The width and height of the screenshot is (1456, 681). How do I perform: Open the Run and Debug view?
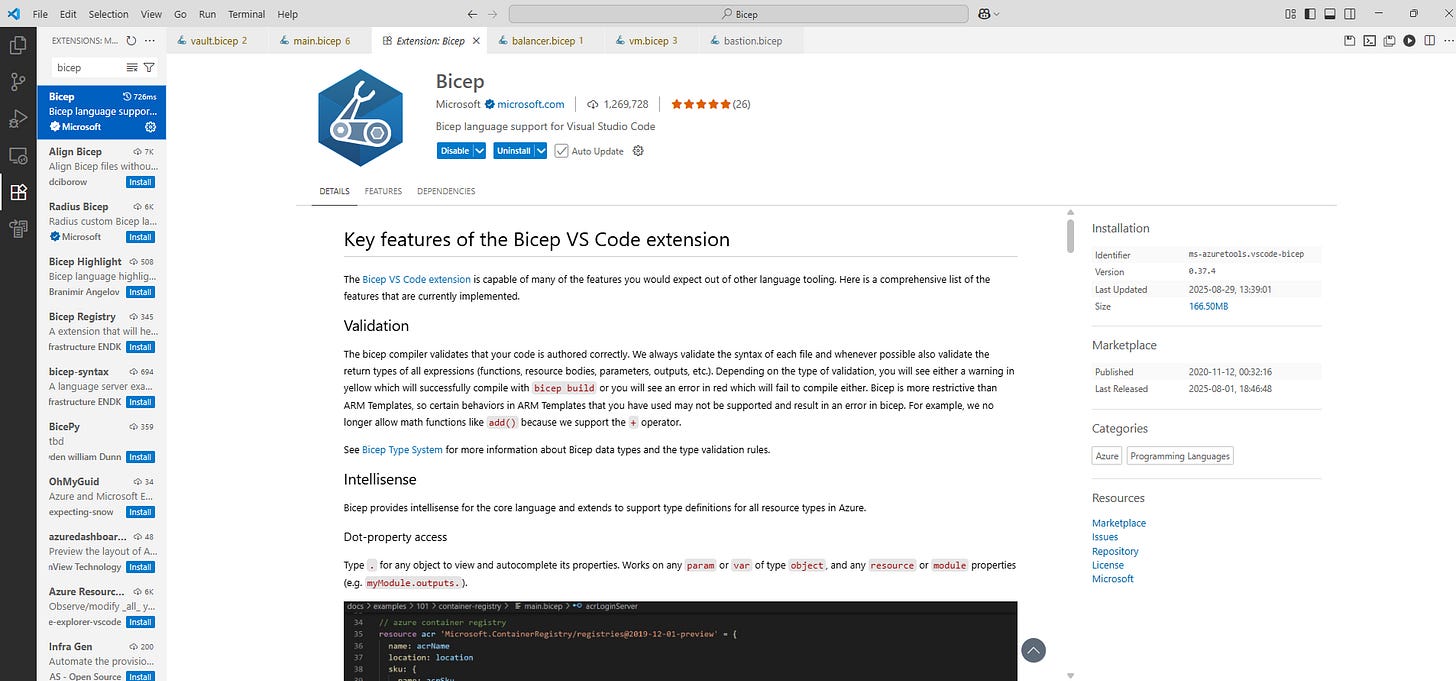pos(17,119)
